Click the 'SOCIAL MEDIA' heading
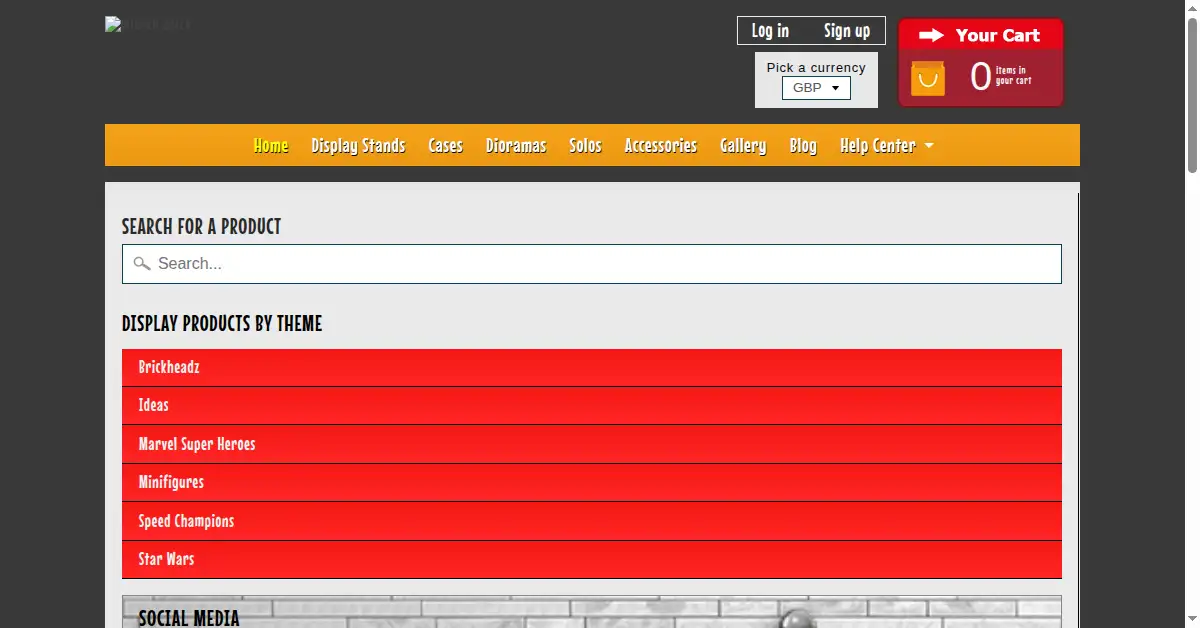Image resolution: width=1200 pixels, height=628 pixels. pos(189,617)
